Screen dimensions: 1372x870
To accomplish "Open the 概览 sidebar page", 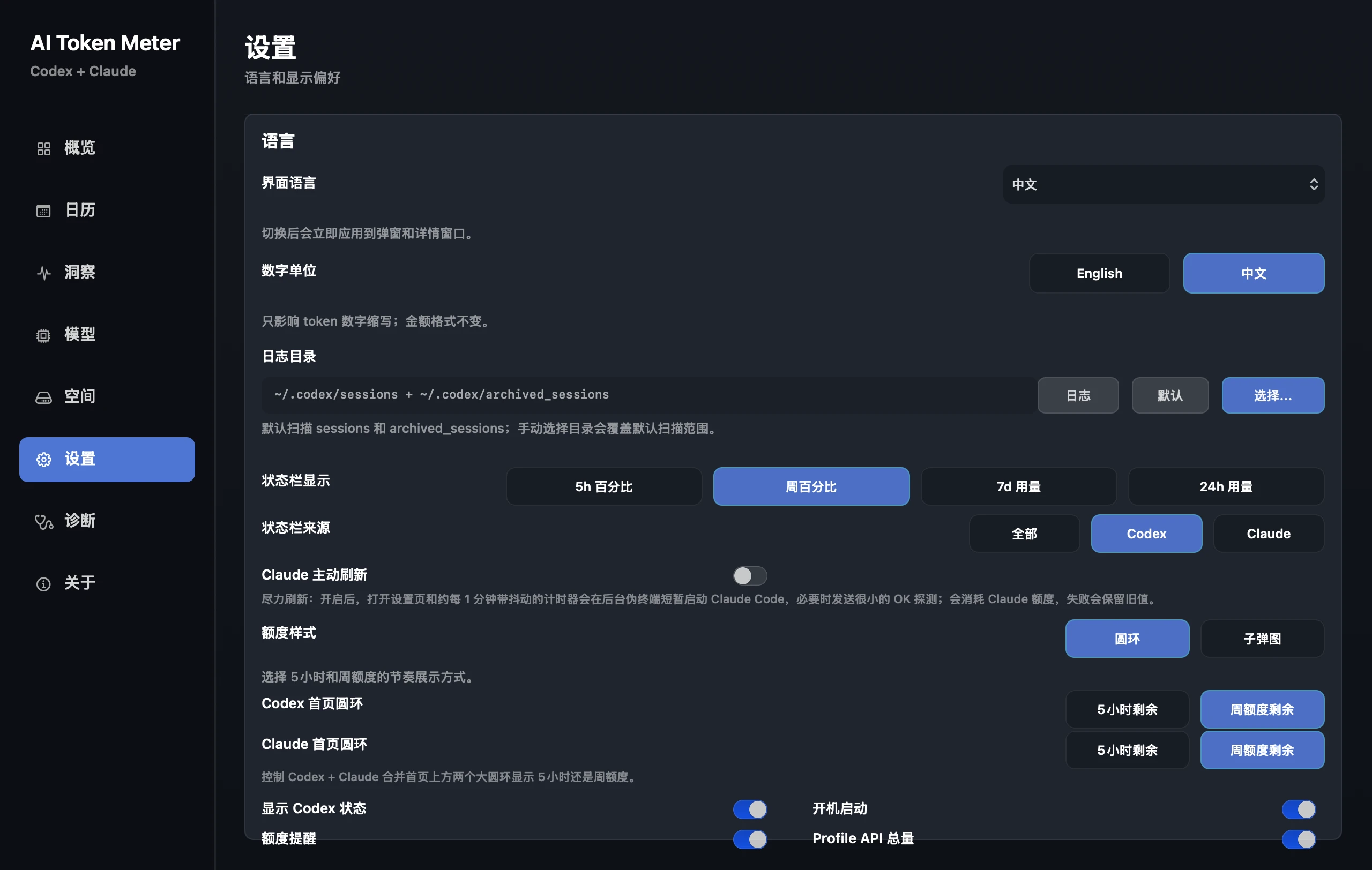I will [107, 148].
